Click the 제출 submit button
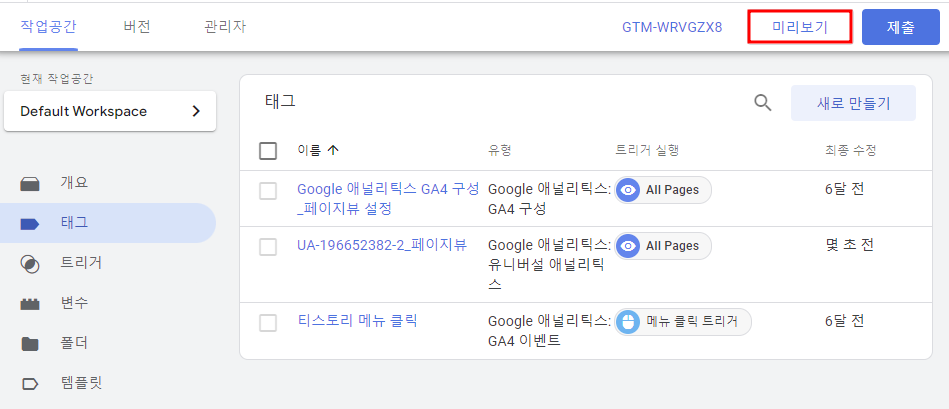Image resolution: width=949 pixels, height=409 pixels. [901, 27]
